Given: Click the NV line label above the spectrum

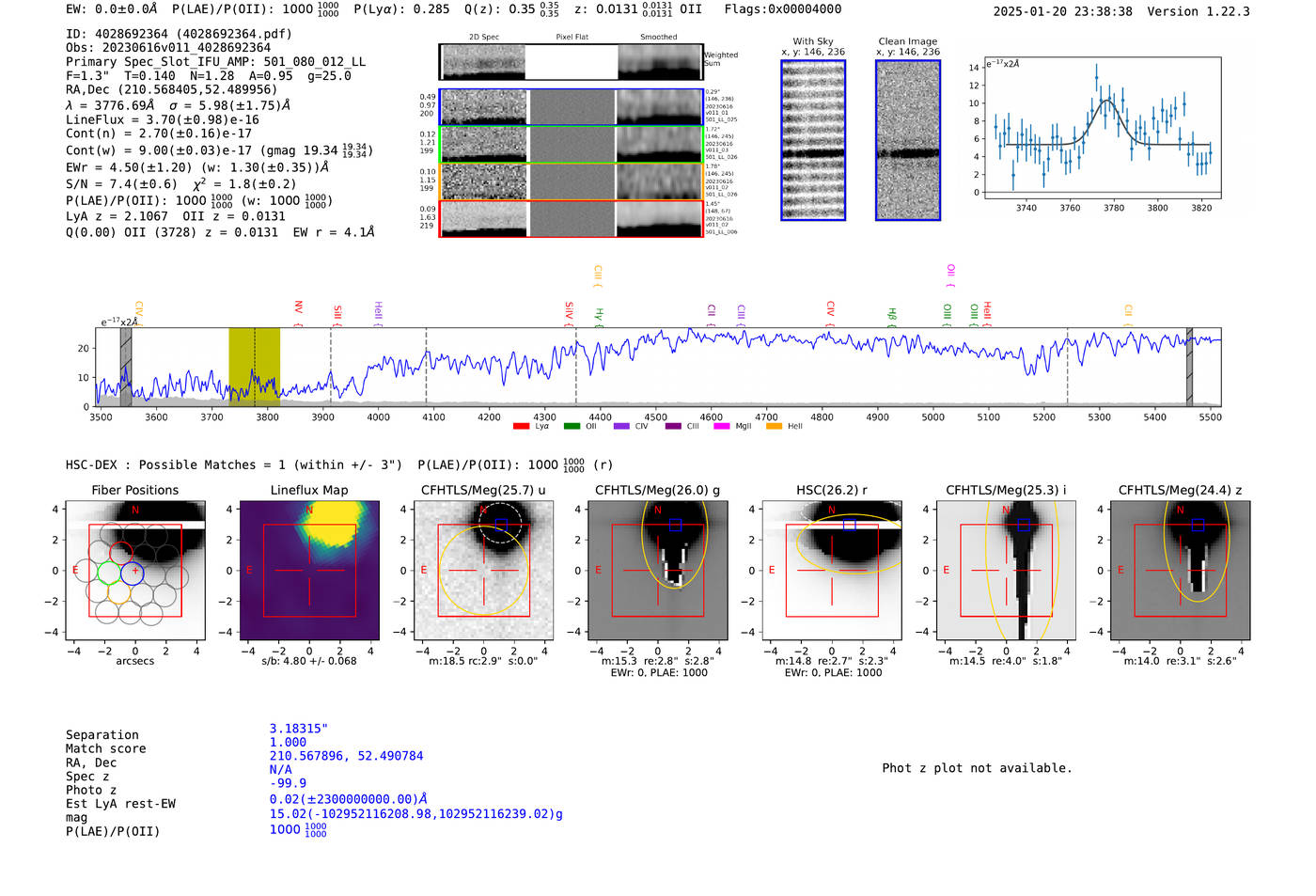Looking at the screenshot, I should pos(298,311).
